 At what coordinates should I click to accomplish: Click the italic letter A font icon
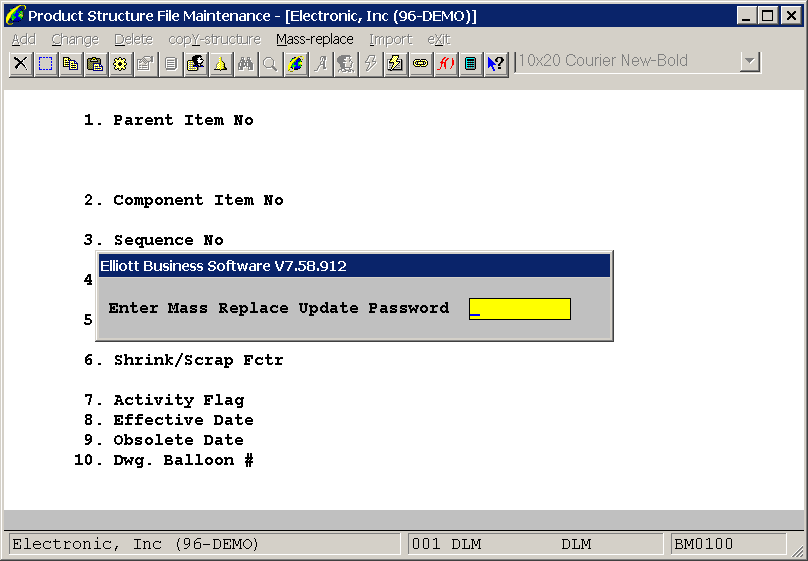(x=321, y=64)
